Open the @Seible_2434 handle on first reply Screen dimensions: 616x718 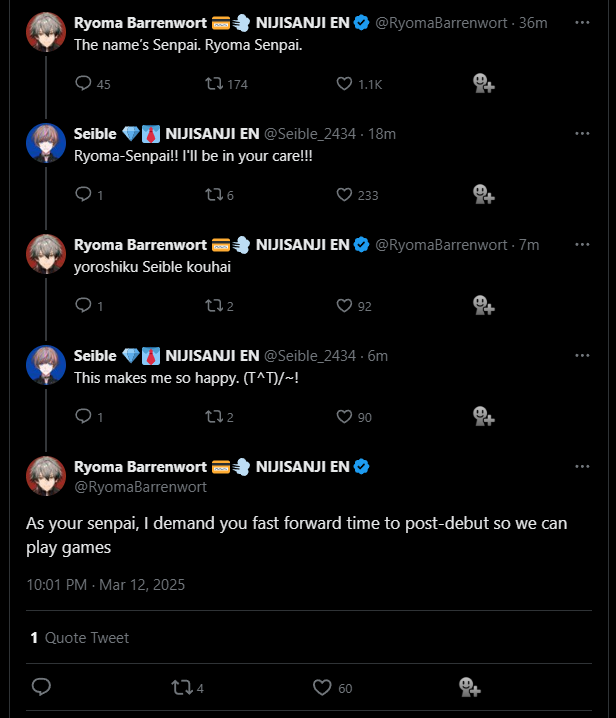pyautogui.click(x=310, y=134)
